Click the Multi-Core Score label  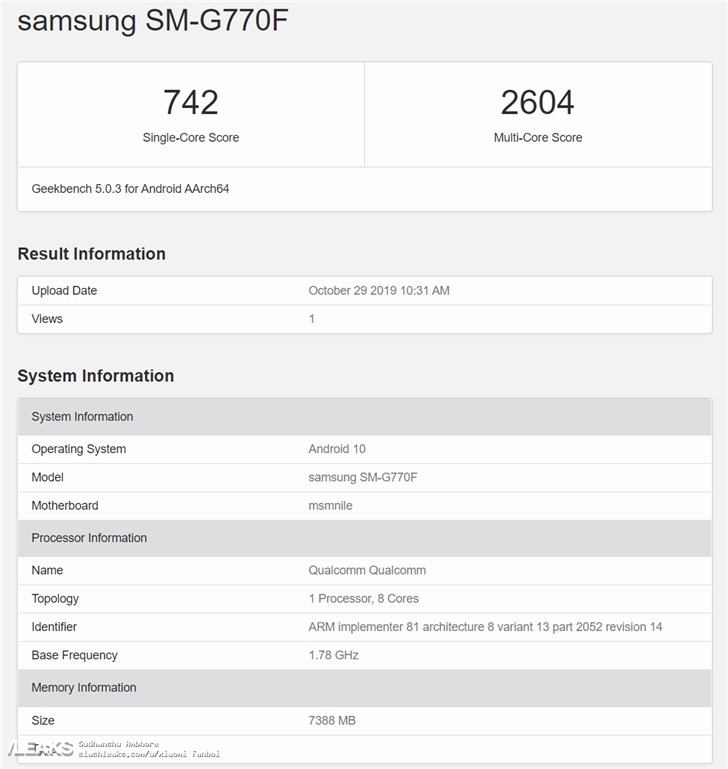click(x=537, y=138)
